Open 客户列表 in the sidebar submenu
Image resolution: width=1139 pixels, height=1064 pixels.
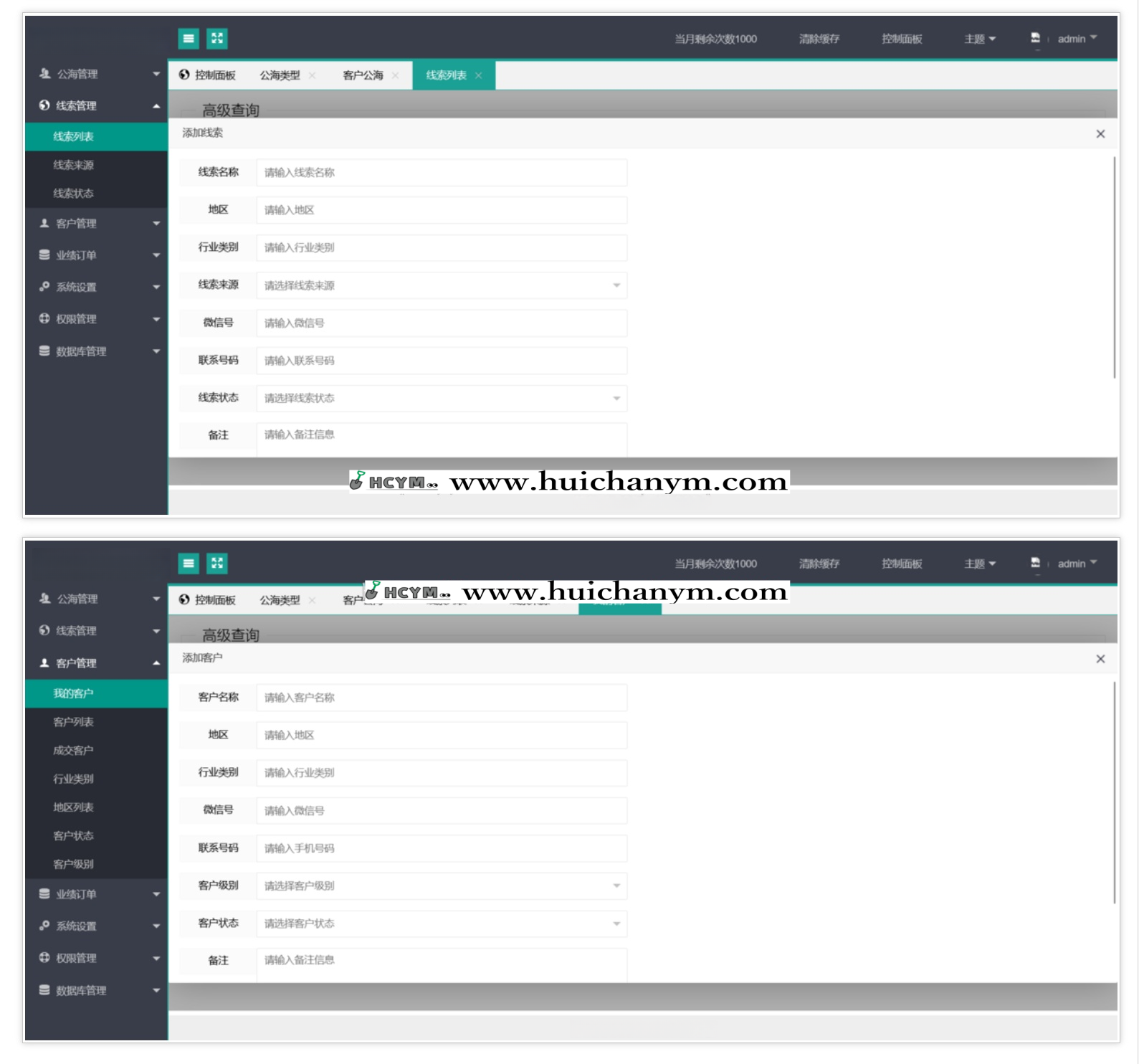click(x=73, y=722)
